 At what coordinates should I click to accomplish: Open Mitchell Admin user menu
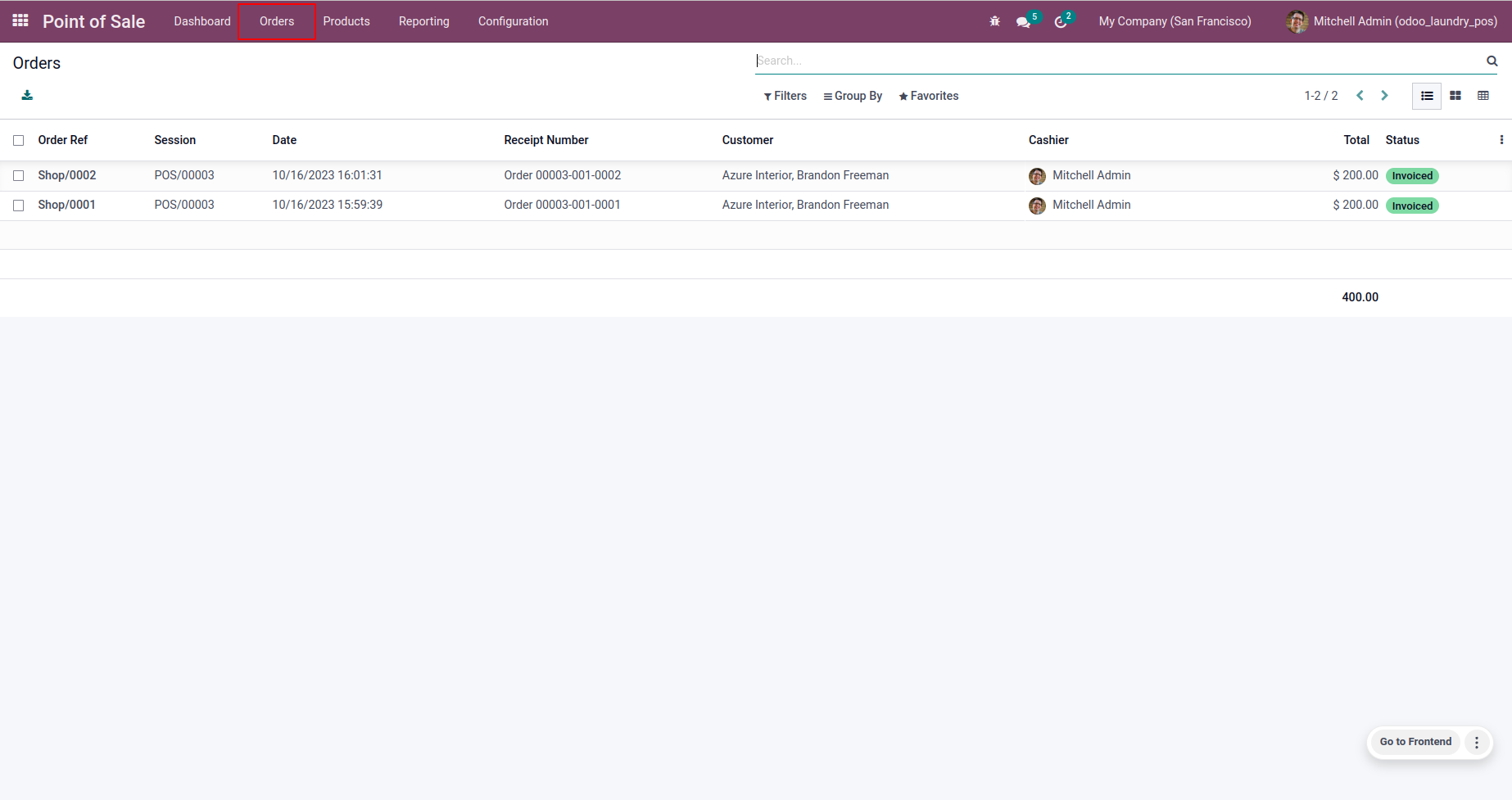click(1392, 21)
